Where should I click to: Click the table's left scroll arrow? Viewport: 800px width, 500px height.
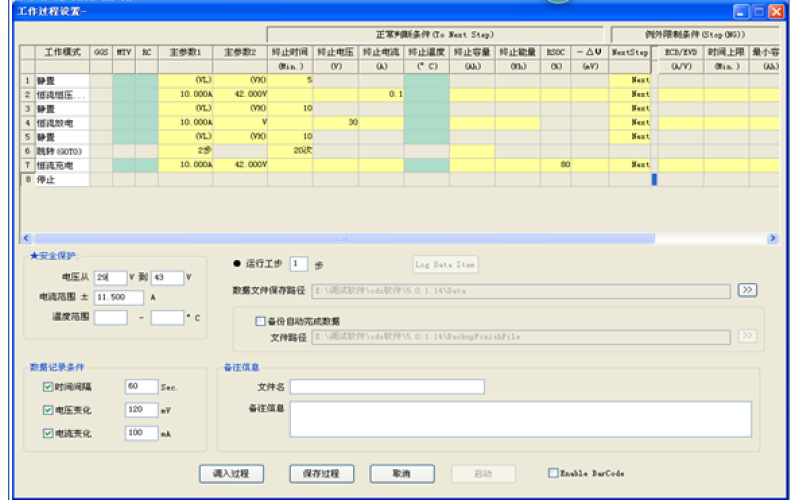pyautogui.click(x=27, y=238)
